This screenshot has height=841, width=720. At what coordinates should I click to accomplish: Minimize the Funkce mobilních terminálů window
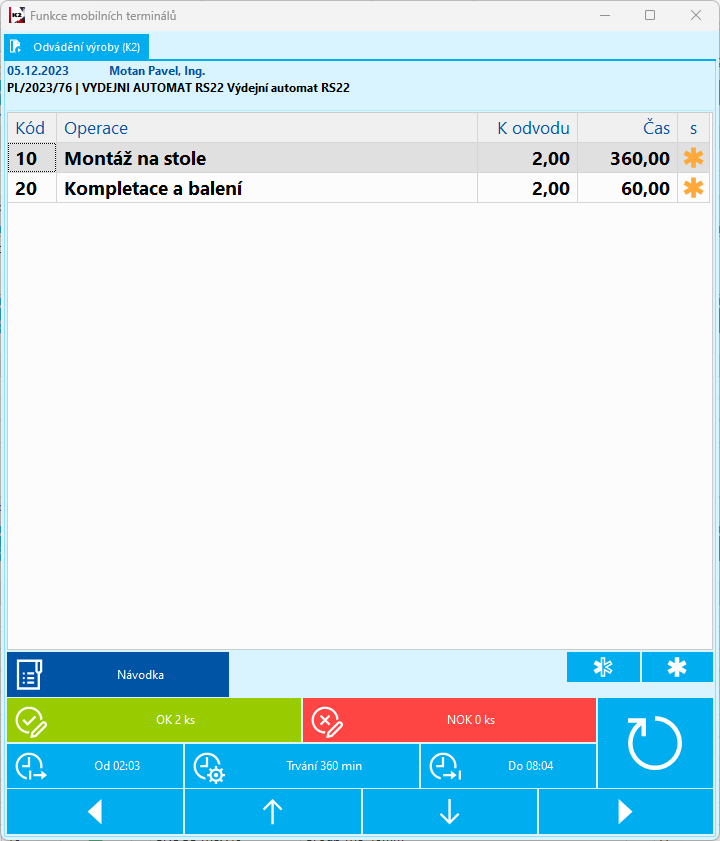[605, 15]
